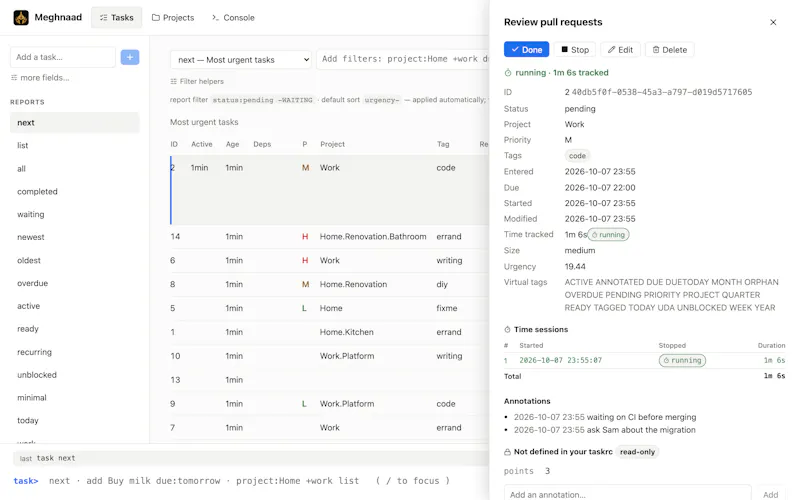
Task: Open the oldest report
Action: pyautogui.click(x=74, y=260)
